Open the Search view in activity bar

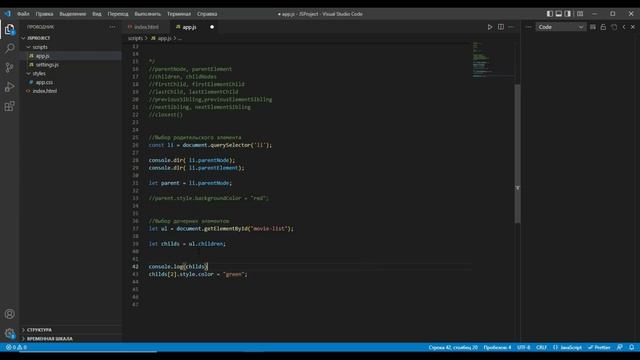coord(9,48)
